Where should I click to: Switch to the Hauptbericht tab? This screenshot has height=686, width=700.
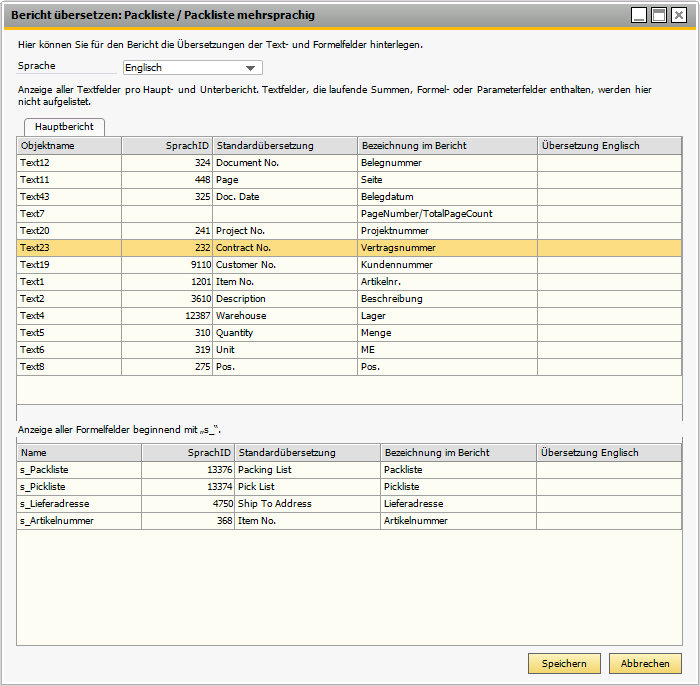(63, 127)
